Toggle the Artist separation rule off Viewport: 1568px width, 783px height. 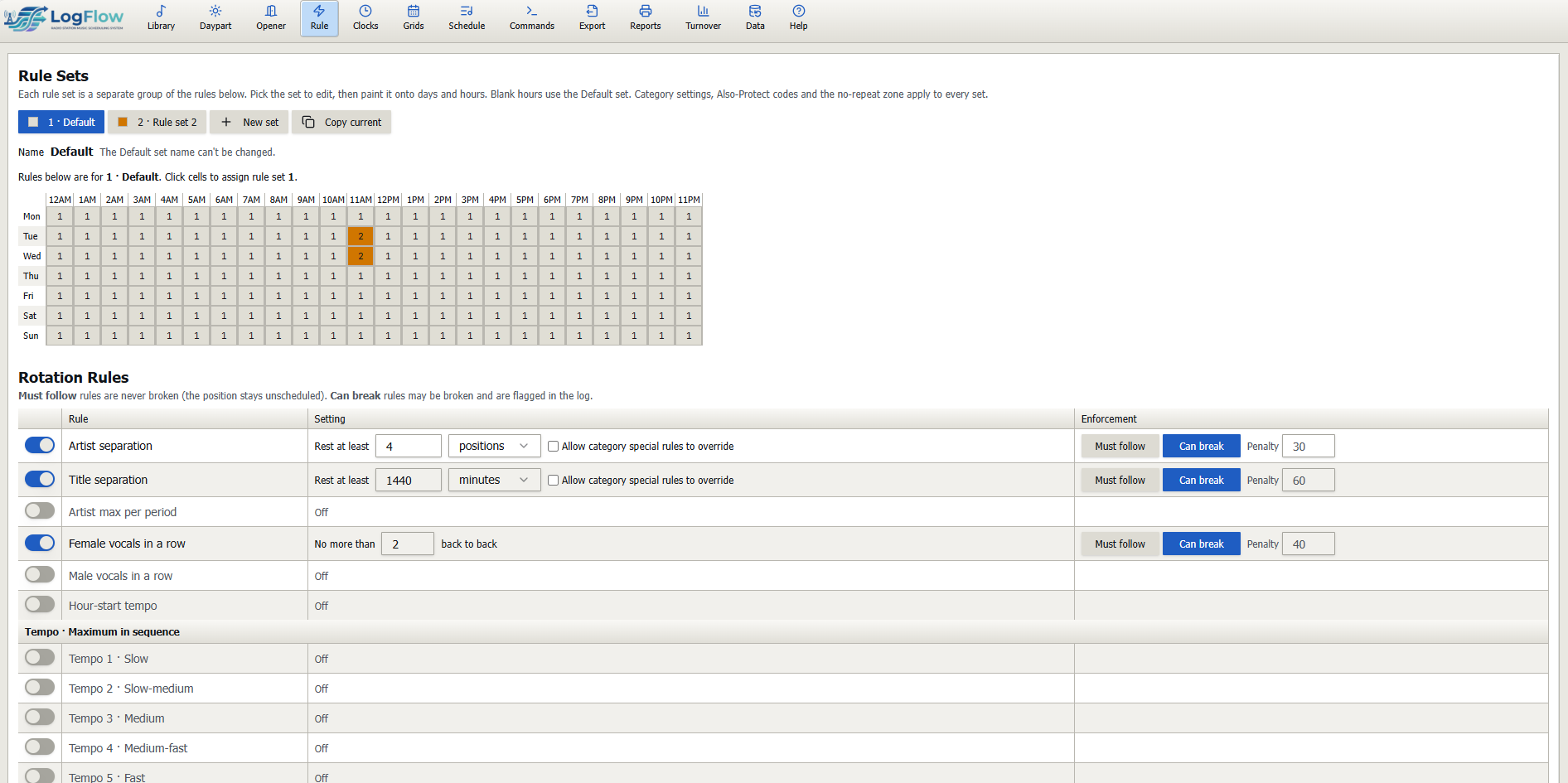point(40,445)
